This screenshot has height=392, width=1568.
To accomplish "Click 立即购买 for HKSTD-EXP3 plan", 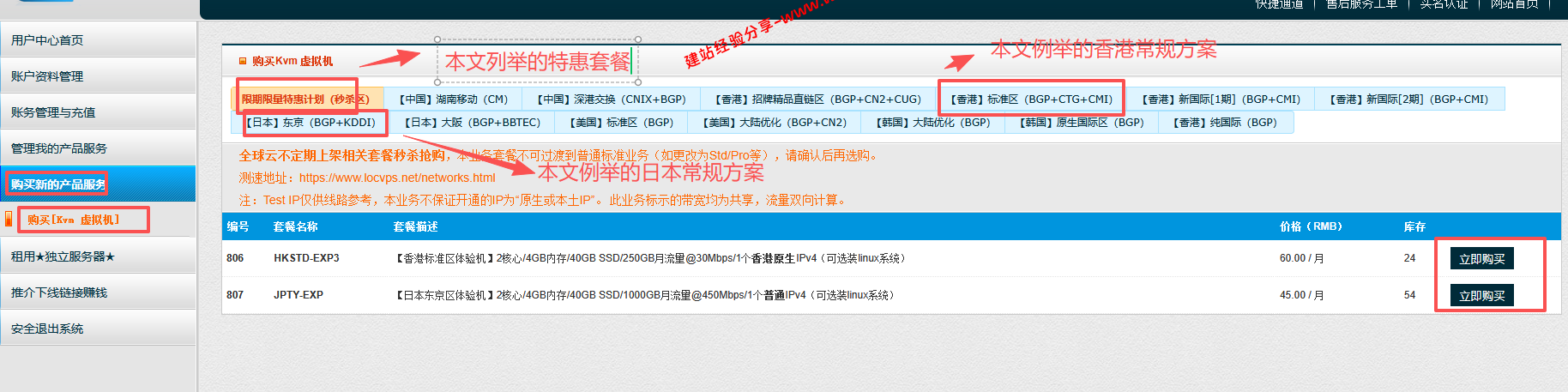I will click(x=1481, y=258).
